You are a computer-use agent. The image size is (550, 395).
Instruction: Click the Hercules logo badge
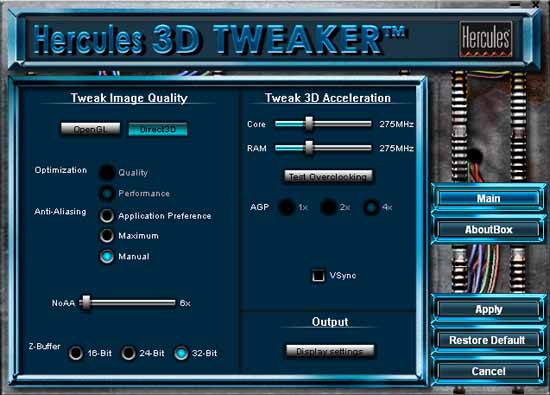(486, 39)
